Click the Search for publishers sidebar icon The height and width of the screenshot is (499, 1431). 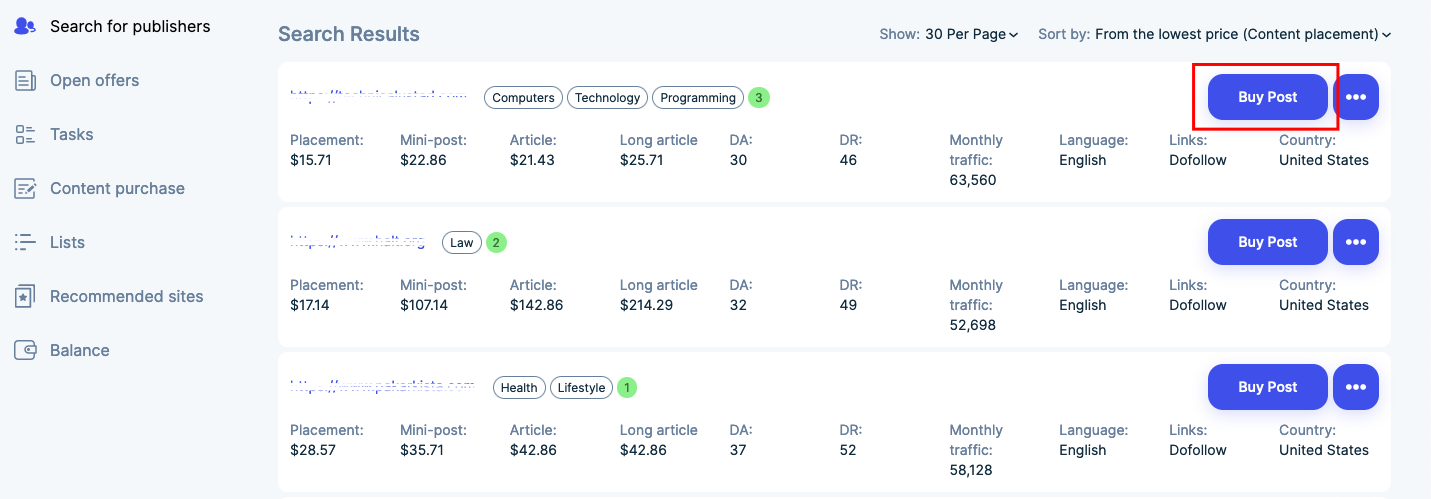pyautogui.click(x=25, y=26)
